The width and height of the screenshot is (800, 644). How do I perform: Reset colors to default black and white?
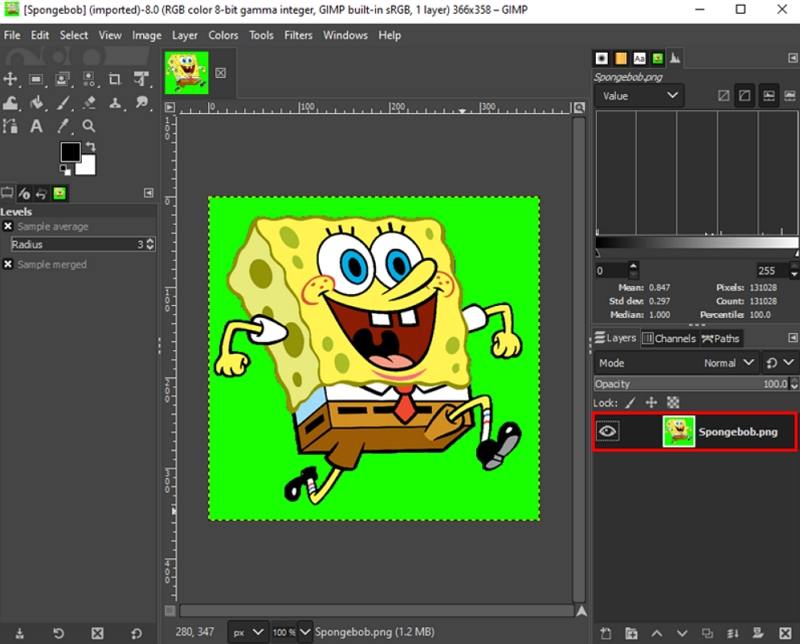(x=65, y=169)
